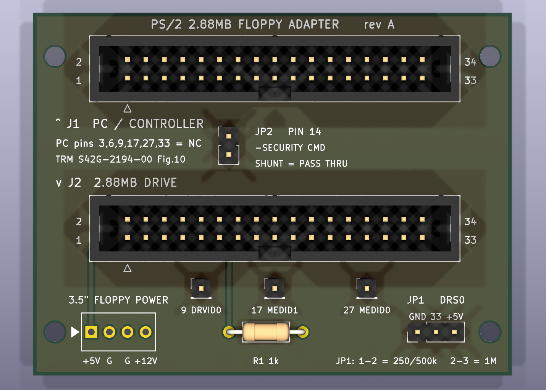Select the "R1 1k" resistor label

tap(266, 361)
